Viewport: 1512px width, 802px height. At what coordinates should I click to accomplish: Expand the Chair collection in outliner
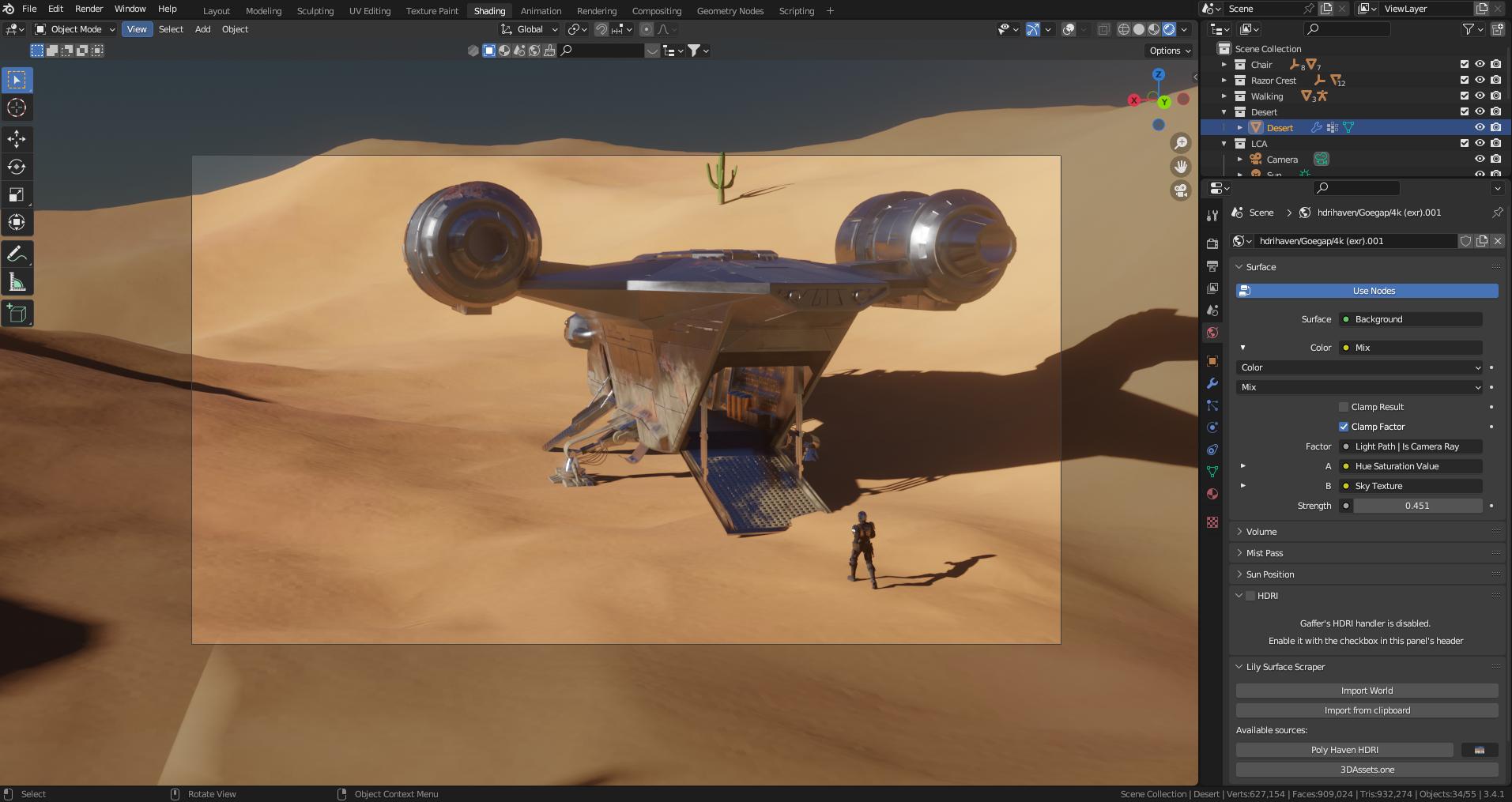[1224, 65]
